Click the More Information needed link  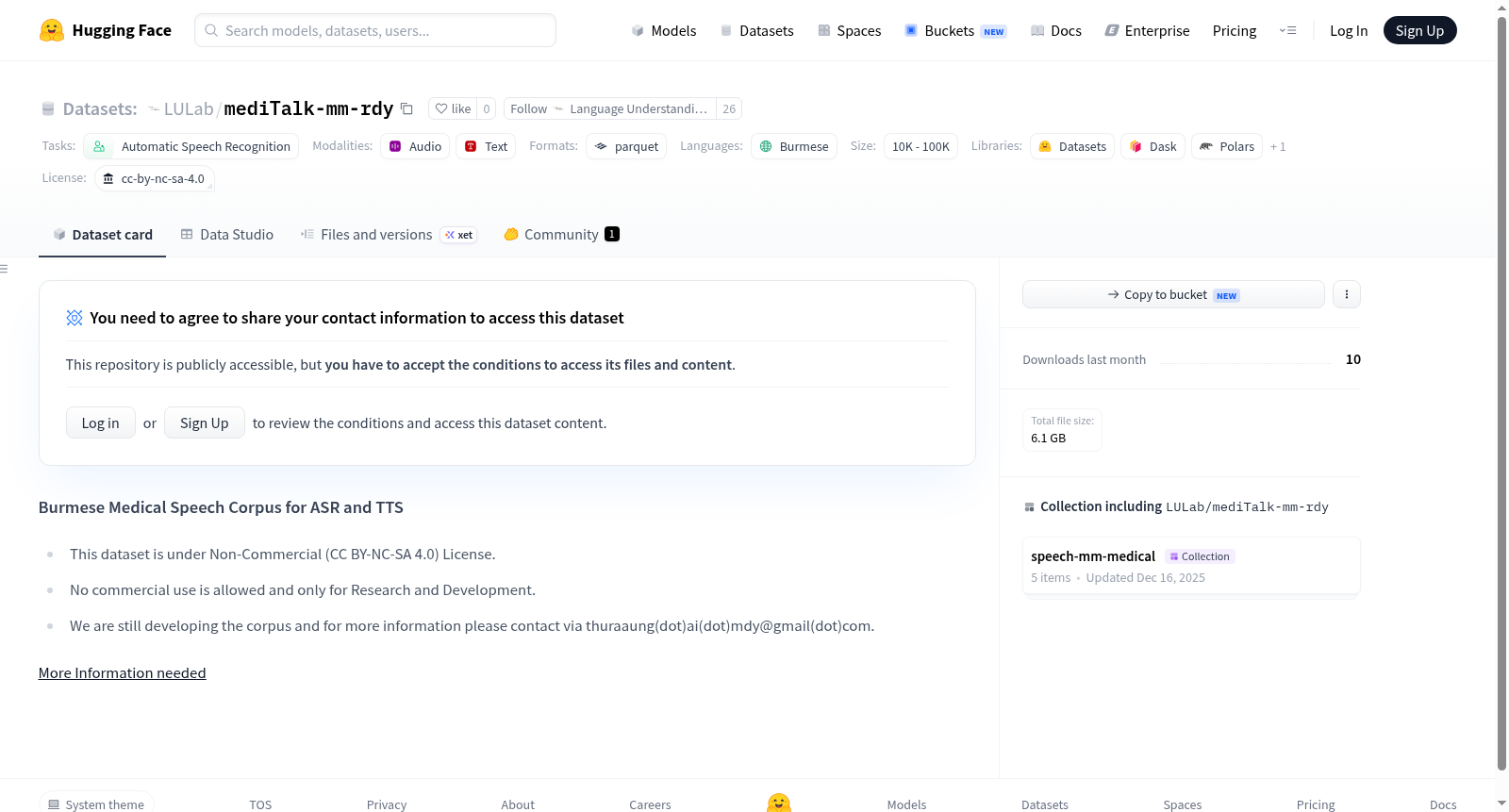click(x=123, y=672)
